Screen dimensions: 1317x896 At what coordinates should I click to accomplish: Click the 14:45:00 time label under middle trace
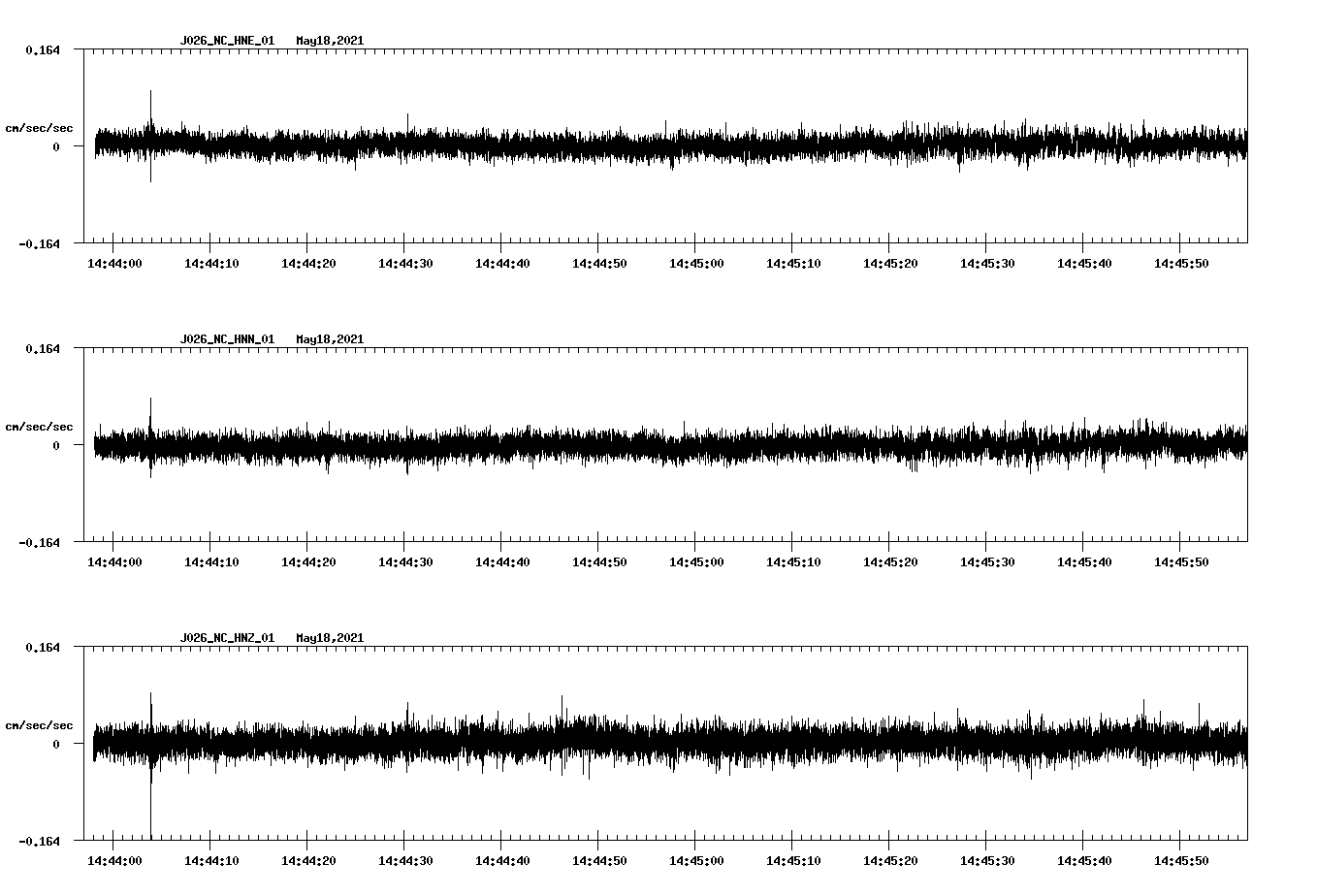click(x=697, y=560)
